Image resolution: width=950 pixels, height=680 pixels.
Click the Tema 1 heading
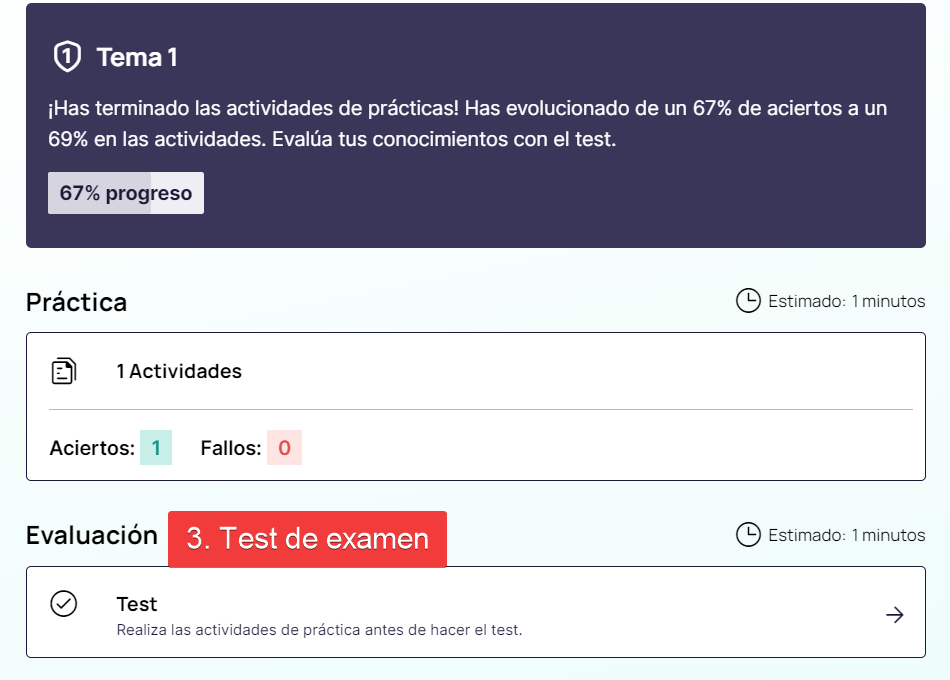(137, 58)
